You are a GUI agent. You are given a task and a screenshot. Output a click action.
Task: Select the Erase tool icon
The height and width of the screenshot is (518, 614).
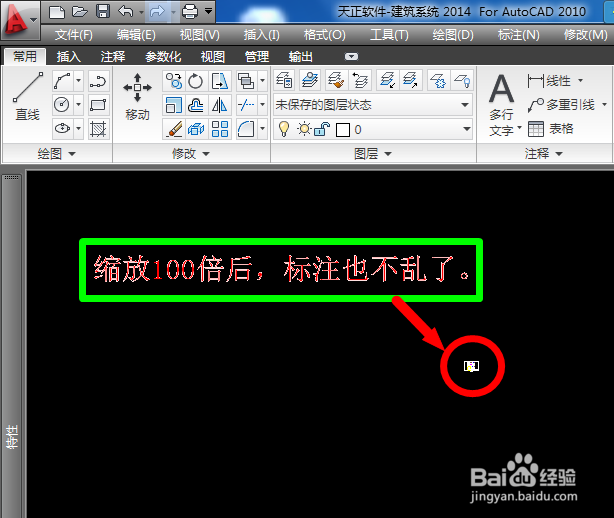[x=173, y=128]
